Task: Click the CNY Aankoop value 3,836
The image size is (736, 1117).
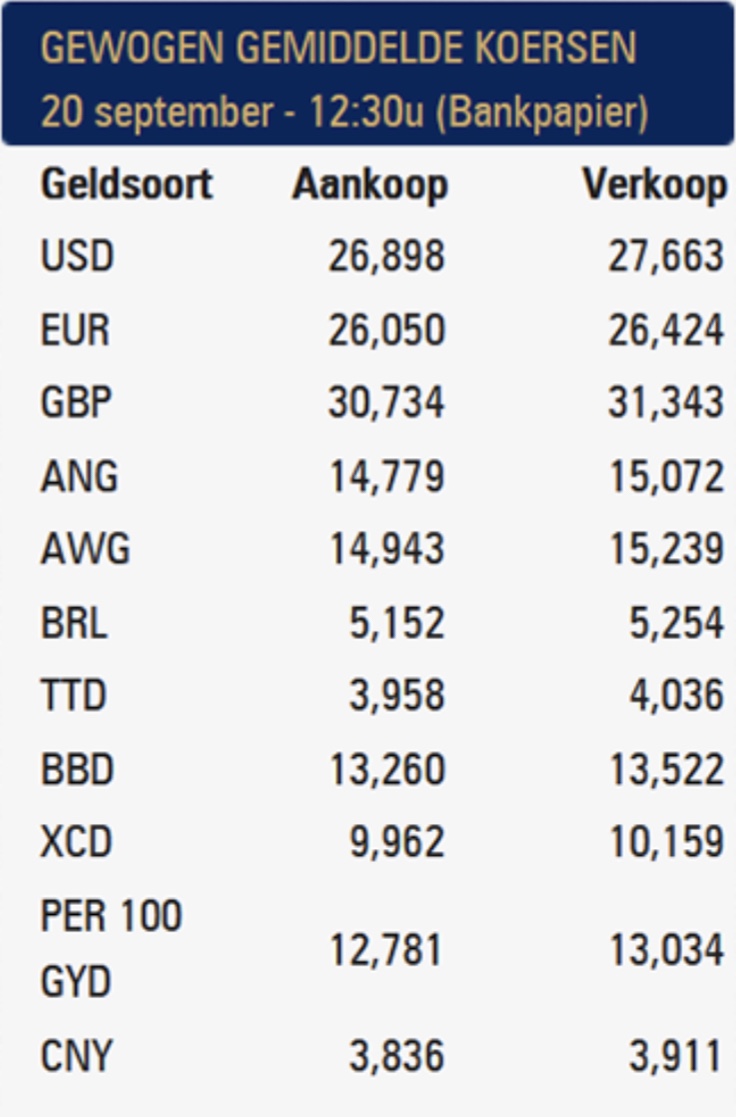Action: click(x=396, y=1057)
